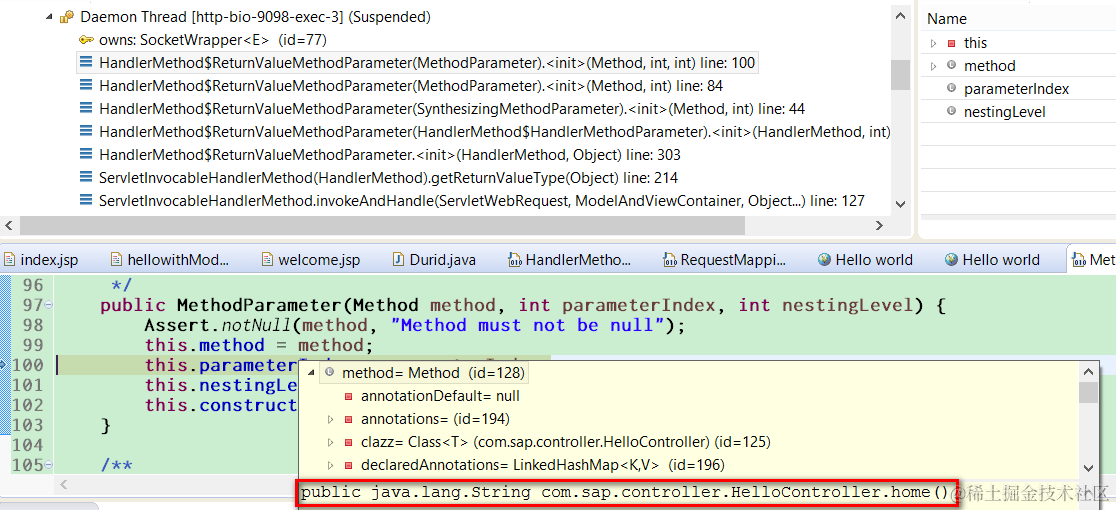1116x510 pixels.
Task: Switch to the HandlerMetho... editor tab
Action: [x=569, y=260]
